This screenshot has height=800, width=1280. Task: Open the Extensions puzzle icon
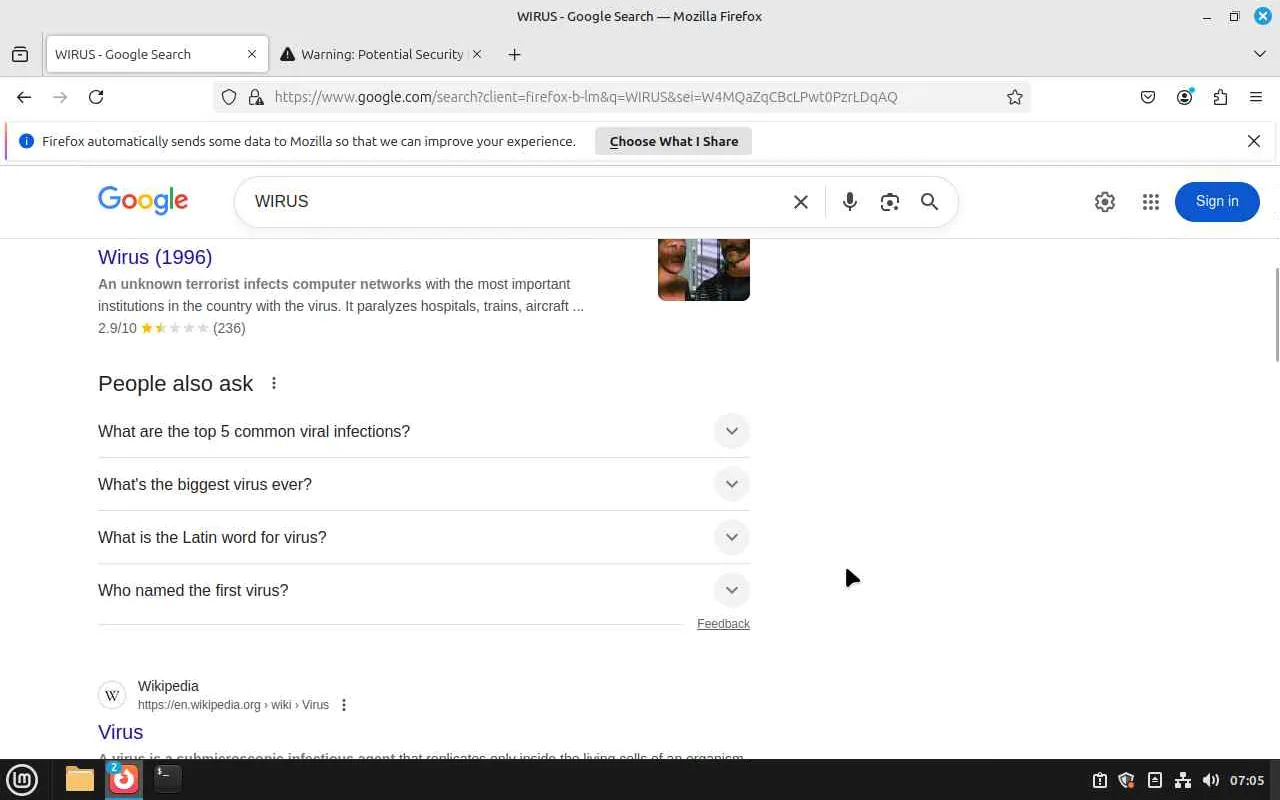tap(1220, 97)
